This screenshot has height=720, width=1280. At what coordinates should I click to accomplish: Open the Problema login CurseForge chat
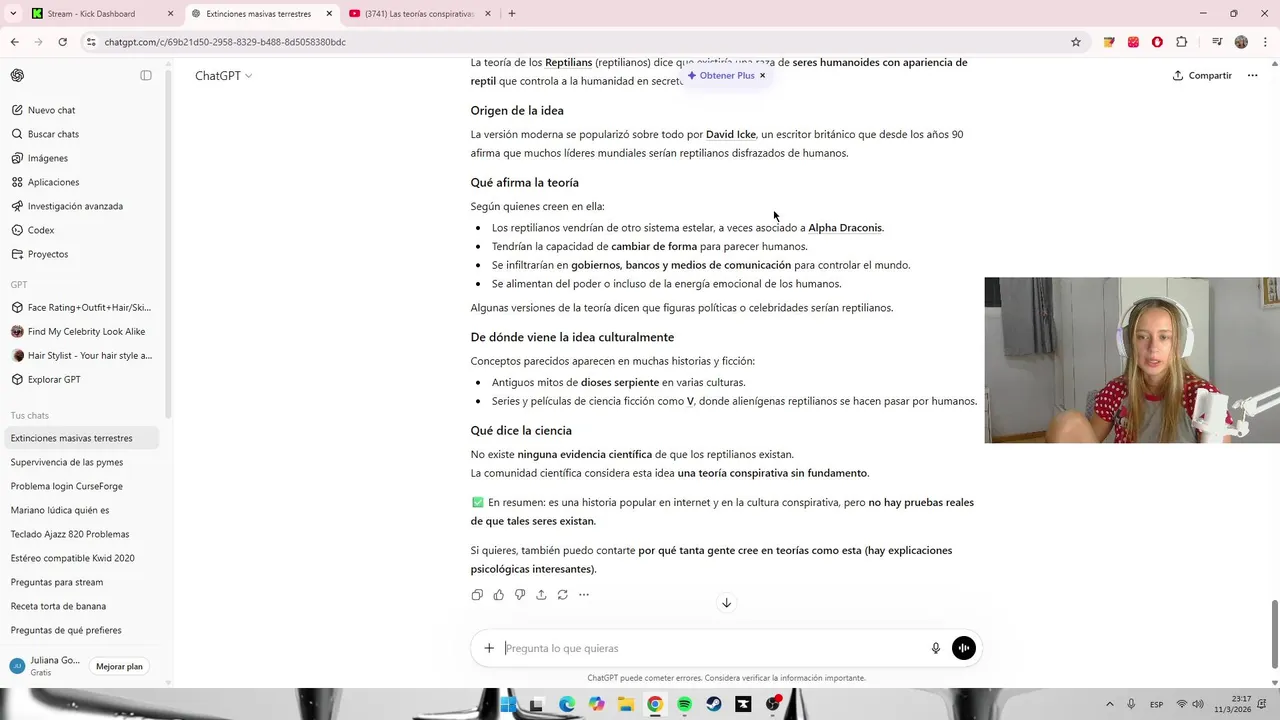(82, 486)
